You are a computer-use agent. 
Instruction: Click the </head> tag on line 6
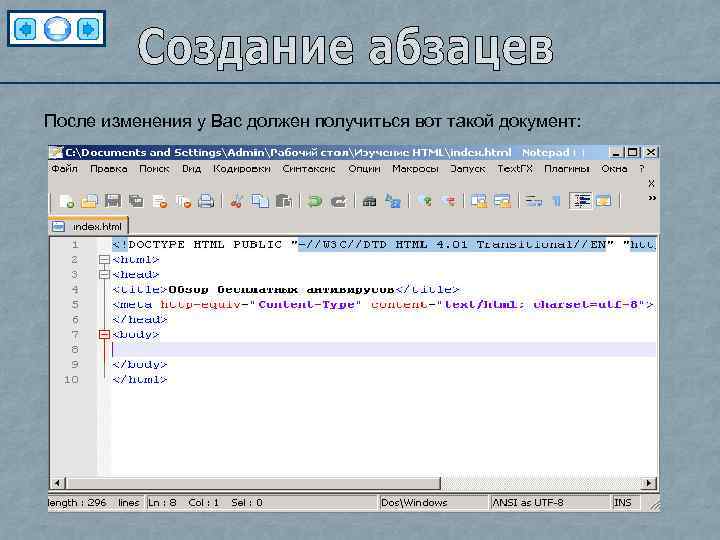140,319
